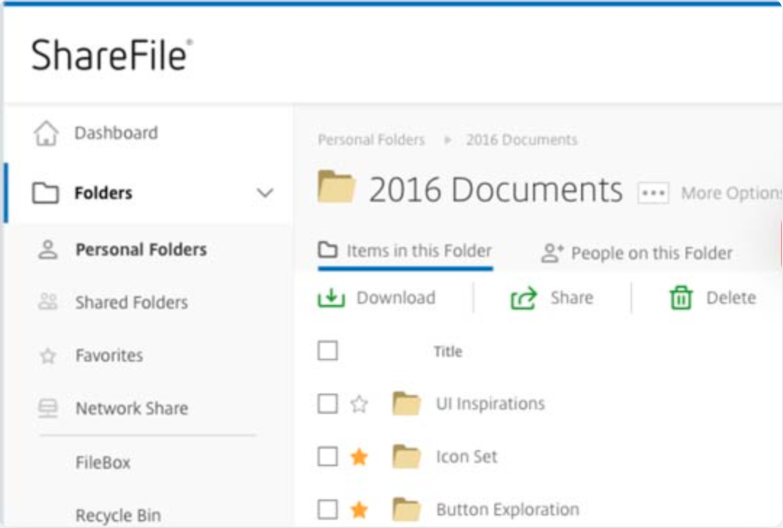Image resolution: width=783 pixels, height=528 pixels.
Task: Sort by the Title column header
Action: (x=447, y=351)
